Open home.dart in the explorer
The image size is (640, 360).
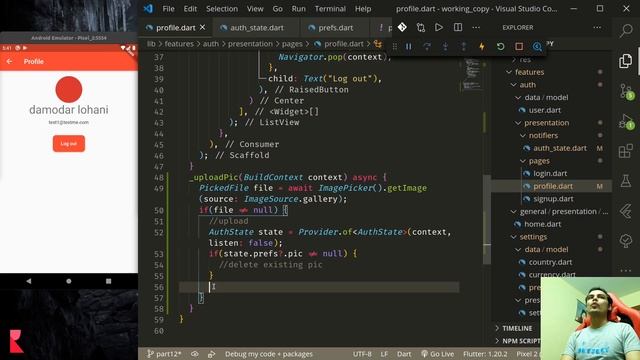[542, 224]
